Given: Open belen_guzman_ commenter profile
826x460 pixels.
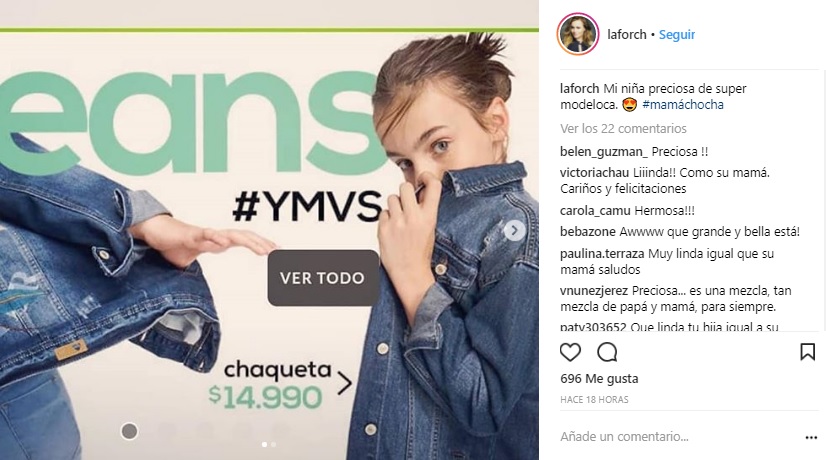Looking at the screenshot, I should 604,152.
